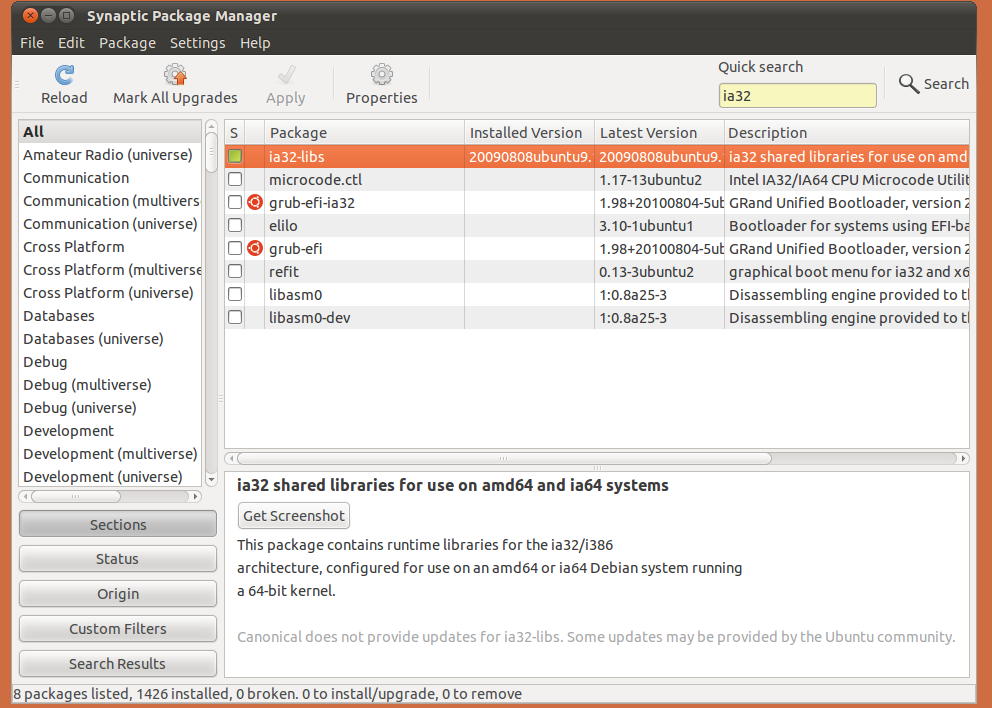Select the ia32-libs package name
This screenshot has width=992, height=708.
(297, 156)
